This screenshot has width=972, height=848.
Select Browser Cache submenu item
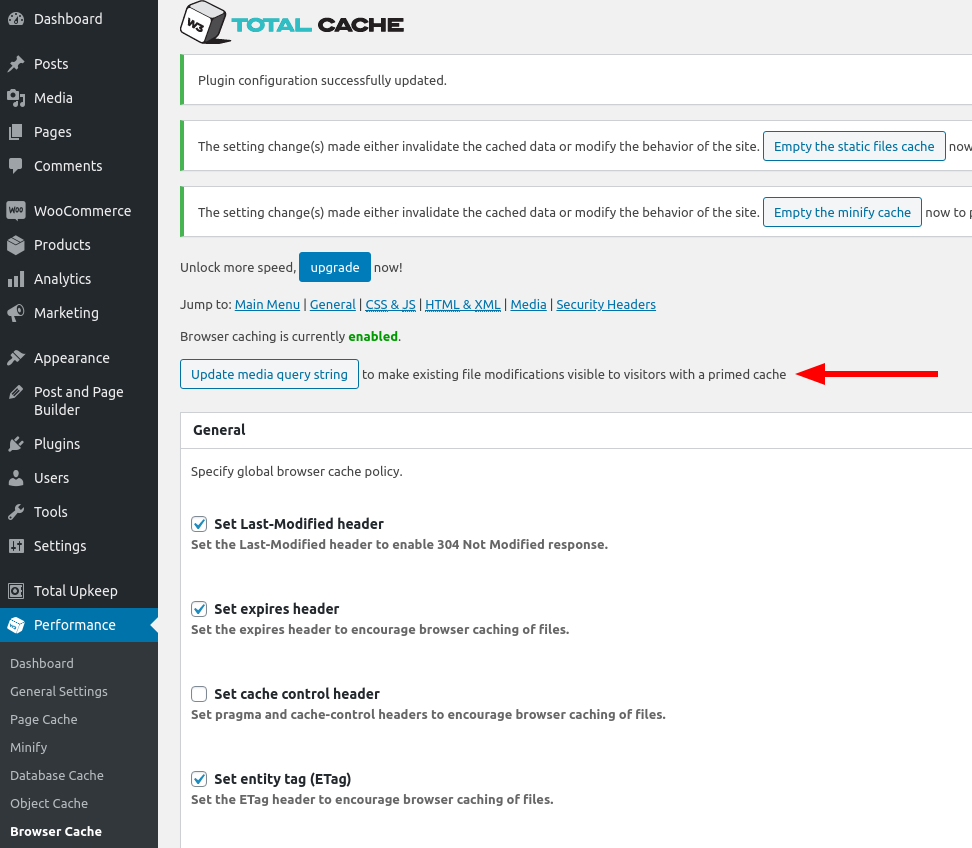coord(56,831)
